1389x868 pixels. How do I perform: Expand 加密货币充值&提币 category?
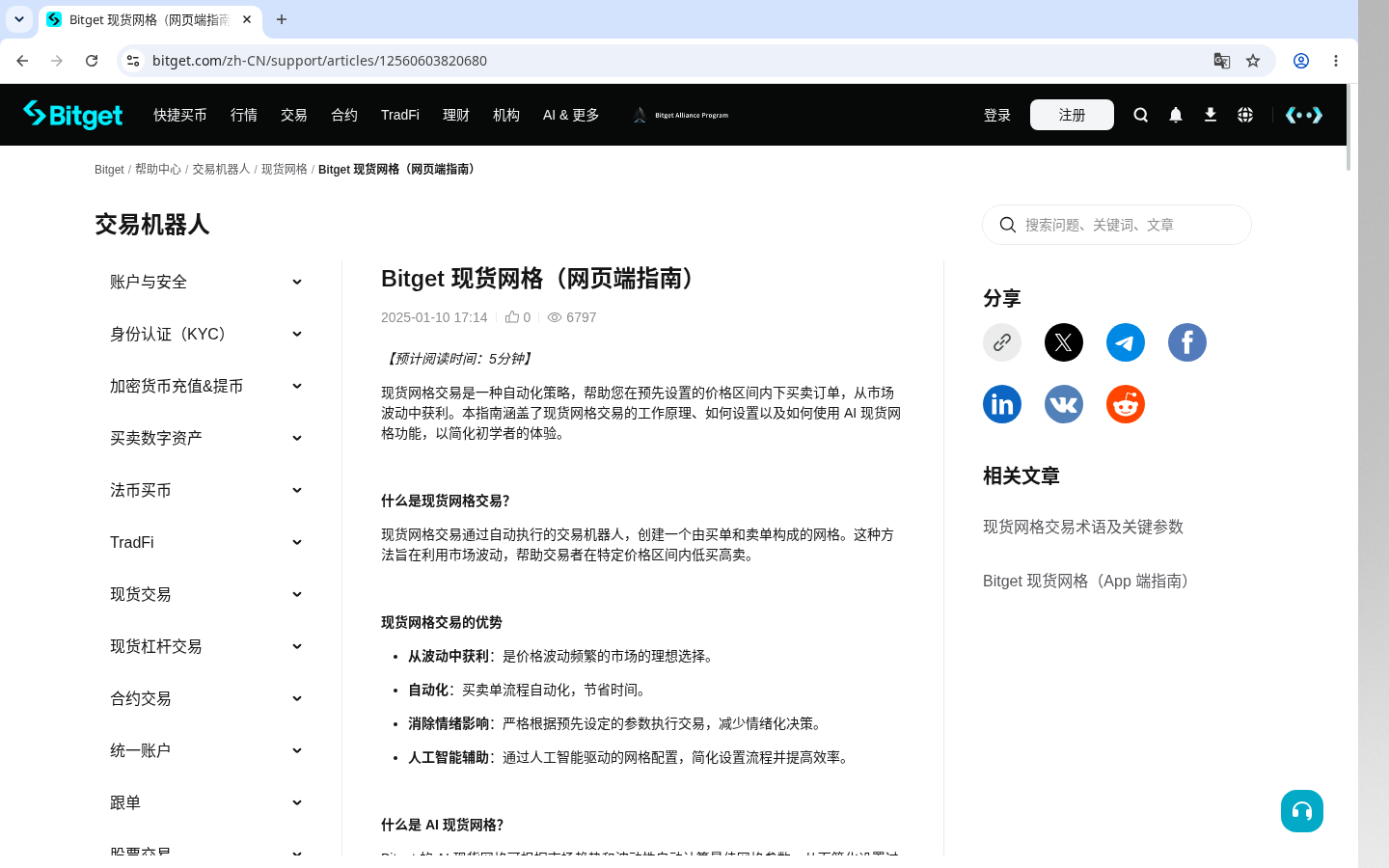coord(206,386)
